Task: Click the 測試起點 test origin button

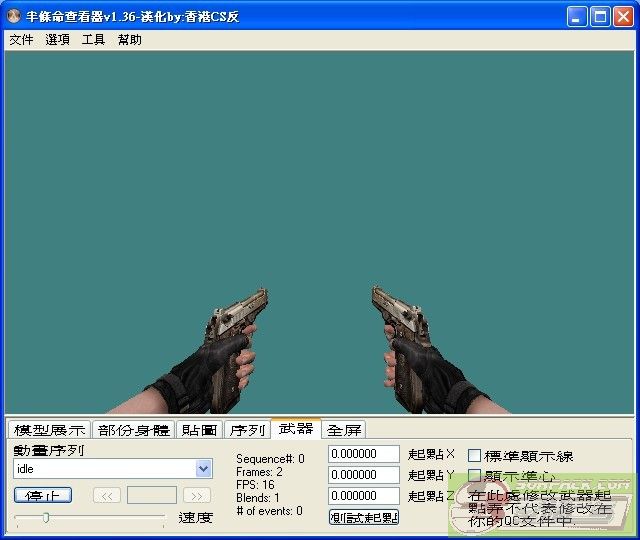Action: (x=364, y=517)
